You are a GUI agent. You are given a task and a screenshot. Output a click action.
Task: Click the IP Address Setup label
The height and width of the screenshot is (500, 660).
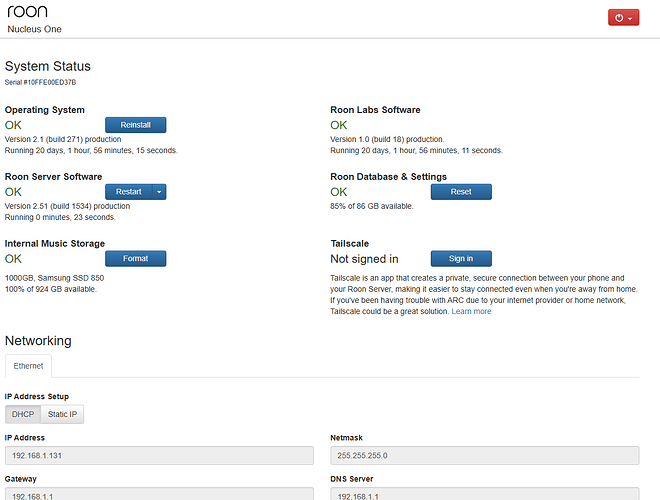37,396
